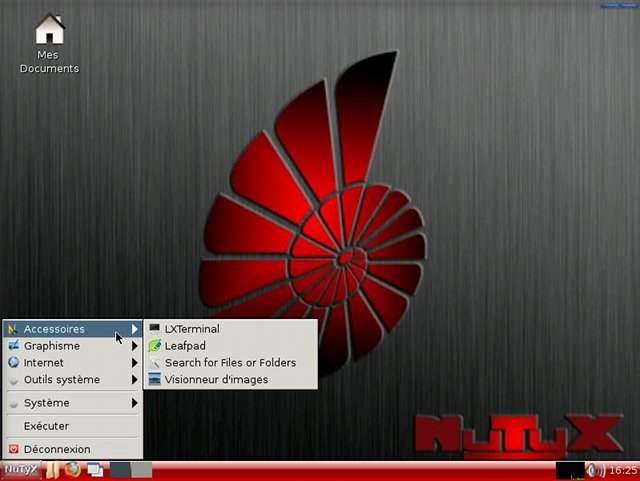Click the Leafpad green leaf icon
640x481 pixels.
(154, 345)
